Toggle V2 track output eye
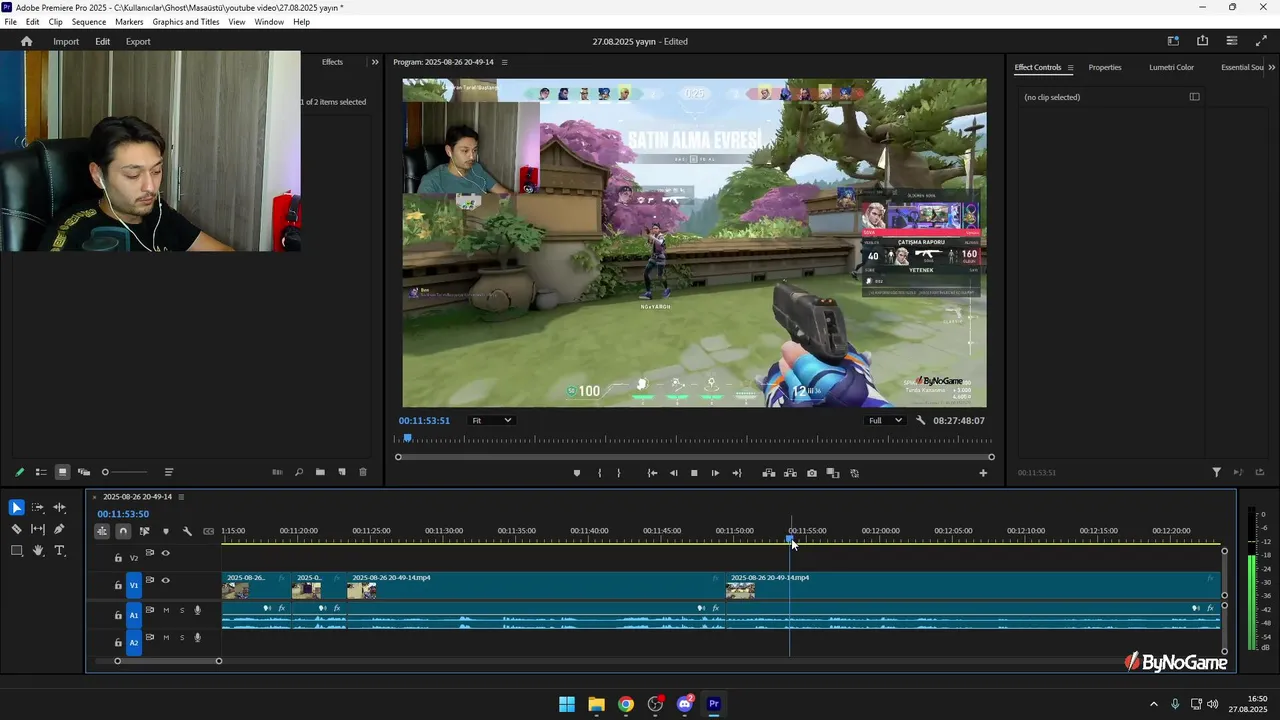The width and height of the screenshot is (1280, 720). pos(166,553)
